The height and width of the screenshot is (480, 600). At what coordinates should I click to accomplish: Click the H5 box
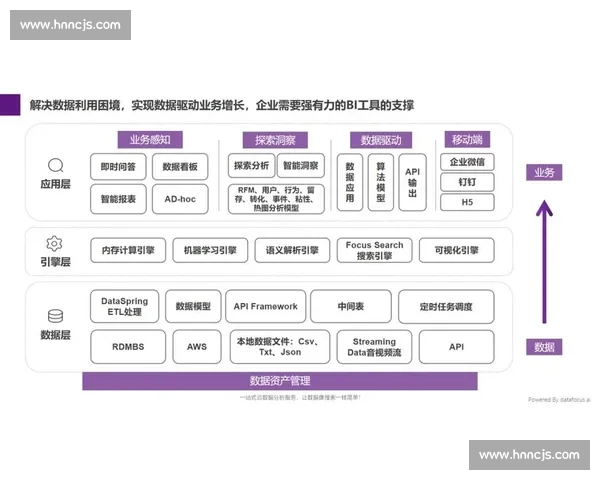point(467,202)
